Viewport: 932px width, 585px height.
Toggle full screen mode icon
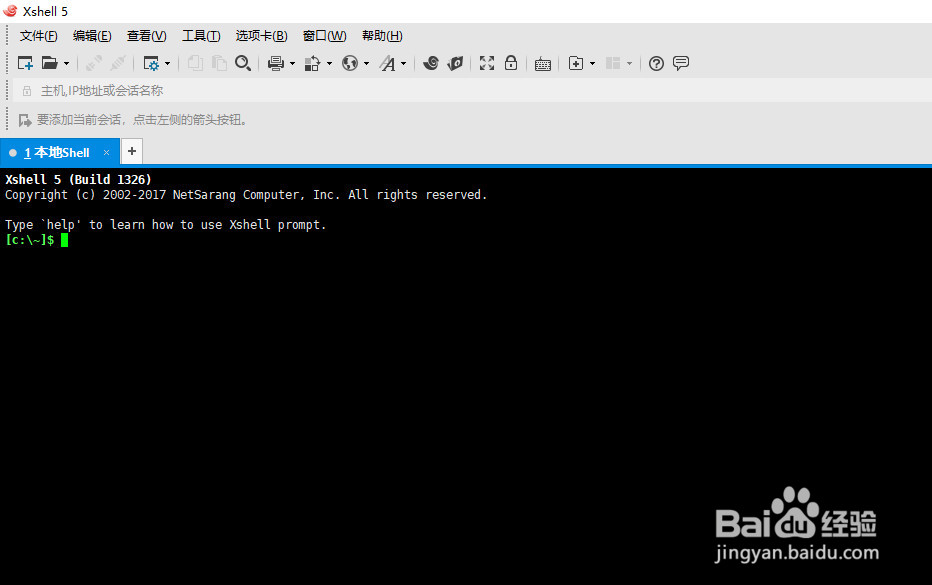pyautogui.click(x=487, y=63)
